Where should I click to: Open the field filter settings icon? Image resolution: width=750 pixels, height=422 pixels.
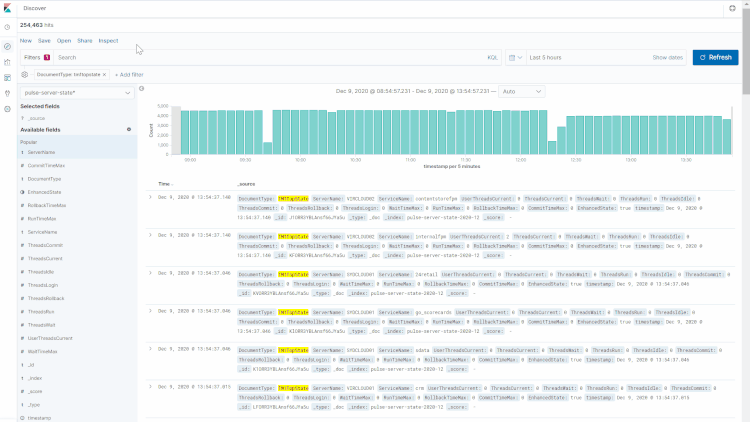128,130
